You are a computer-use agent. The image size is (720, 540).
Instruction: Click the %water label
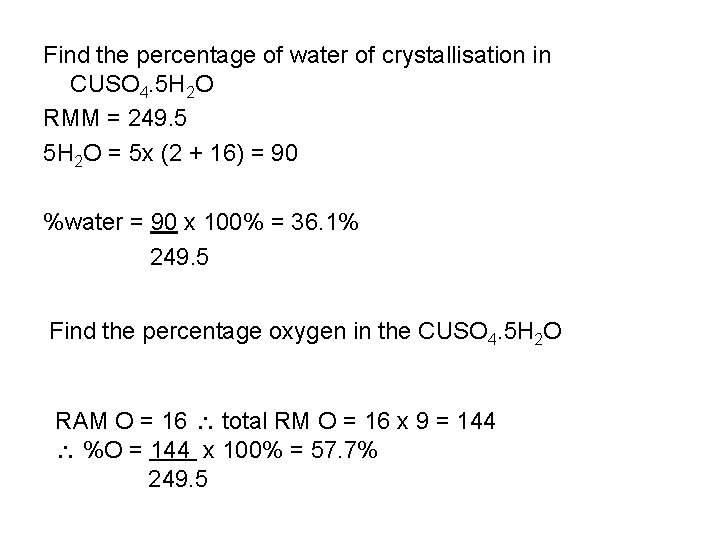point(83,222)
